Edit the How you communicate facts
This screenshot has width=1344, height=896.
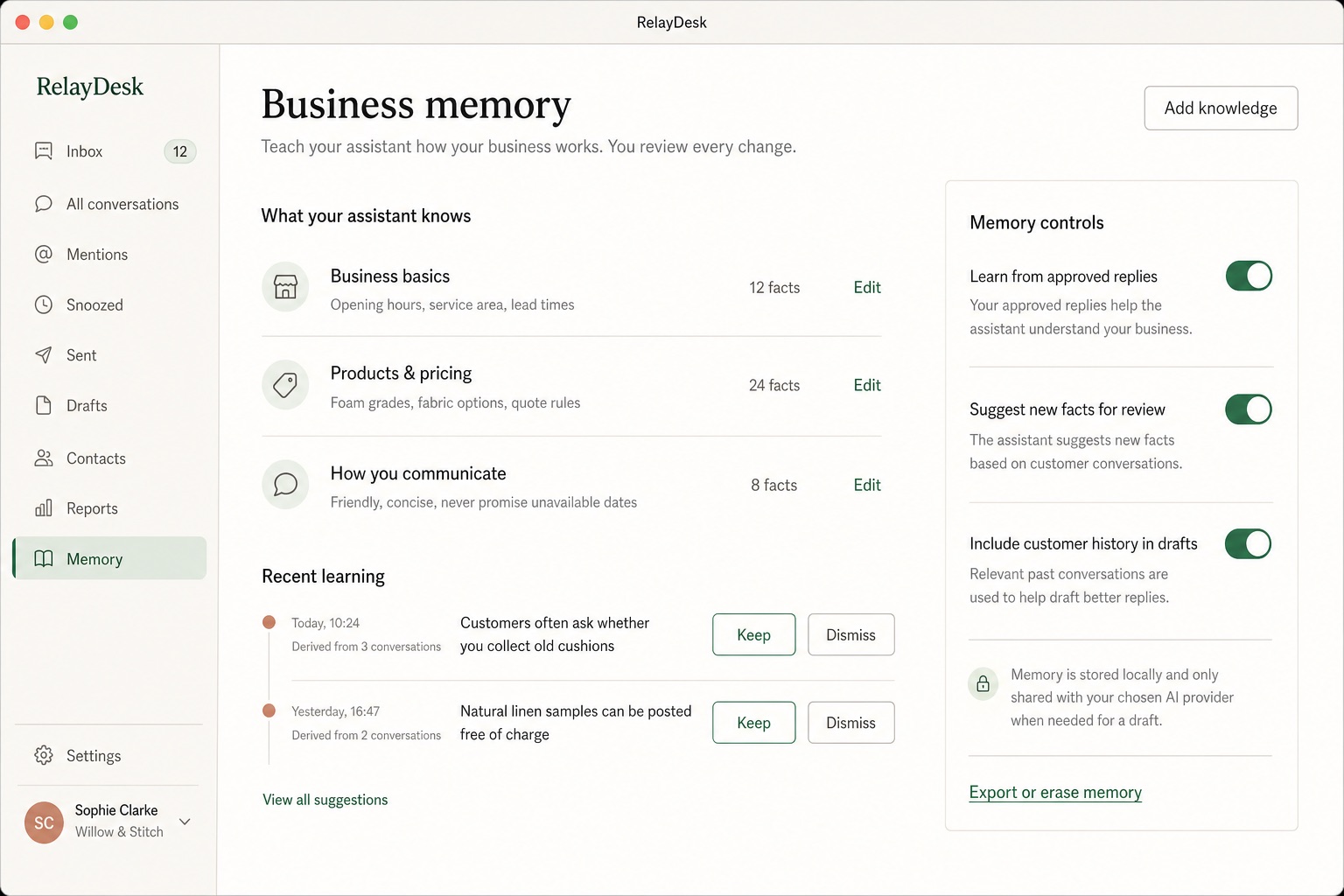867,485
